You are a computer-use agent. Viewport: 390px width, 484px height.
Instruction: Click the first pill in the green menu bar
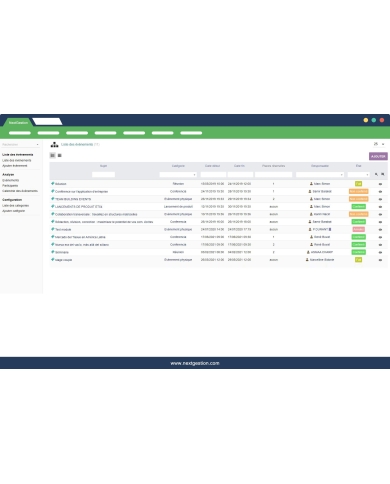click(20, 133)
